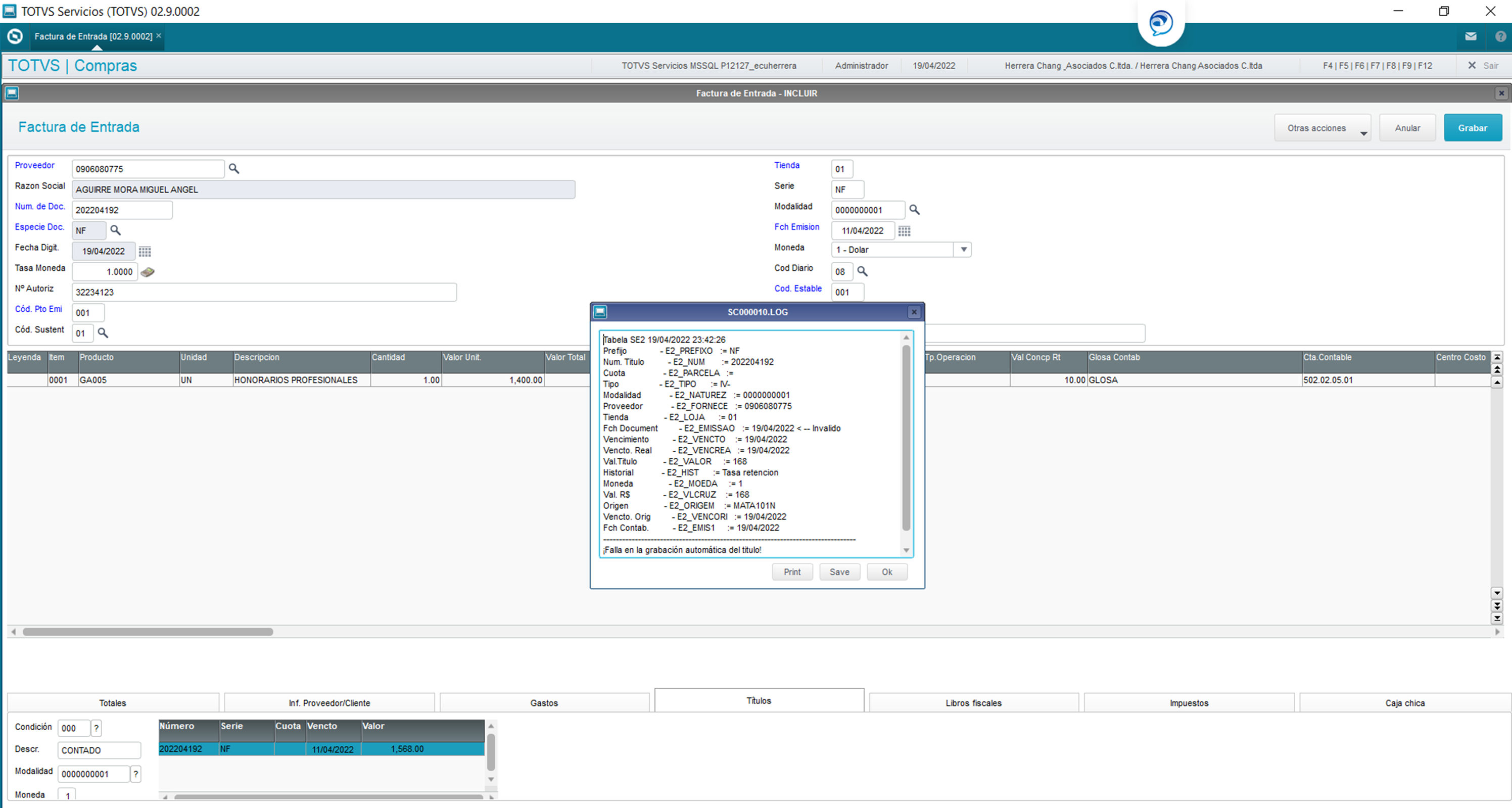Click the items grid horizontal scrollbar
The width and height of the screenshot is (1512, 808).
148,632
